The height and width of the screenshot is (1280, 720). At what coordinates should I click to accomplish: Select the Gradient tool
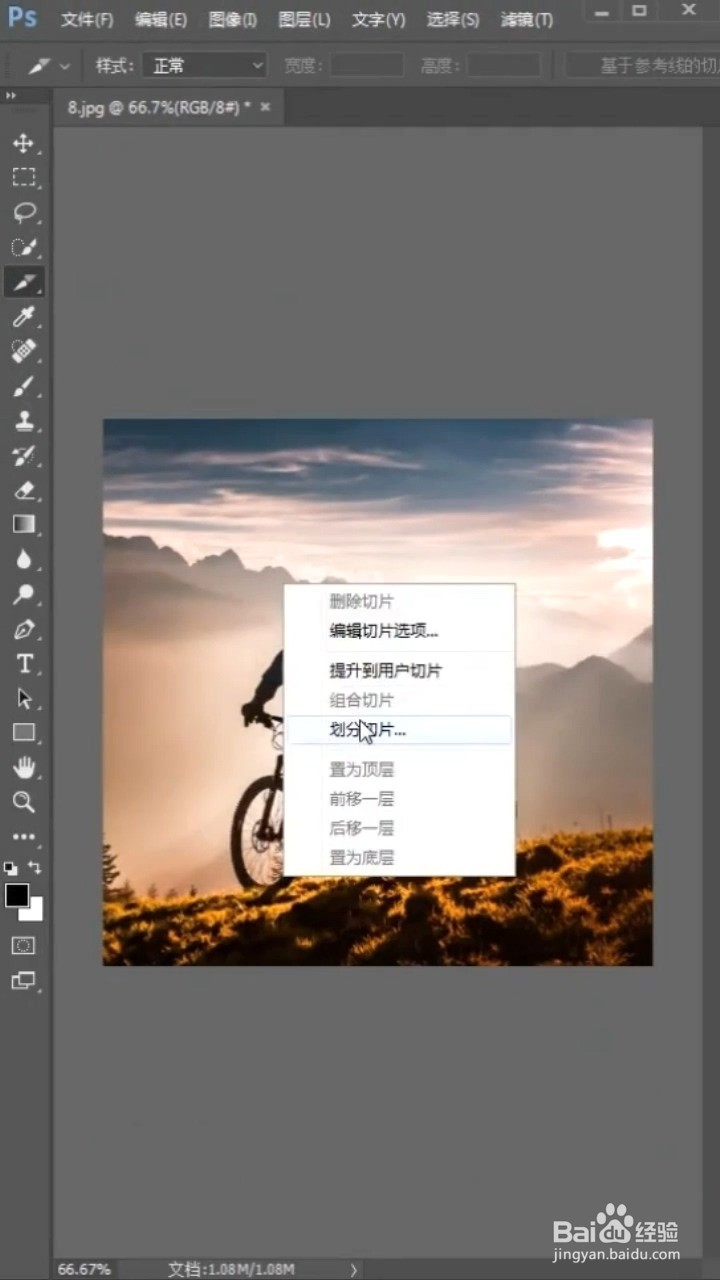[23, 524]
